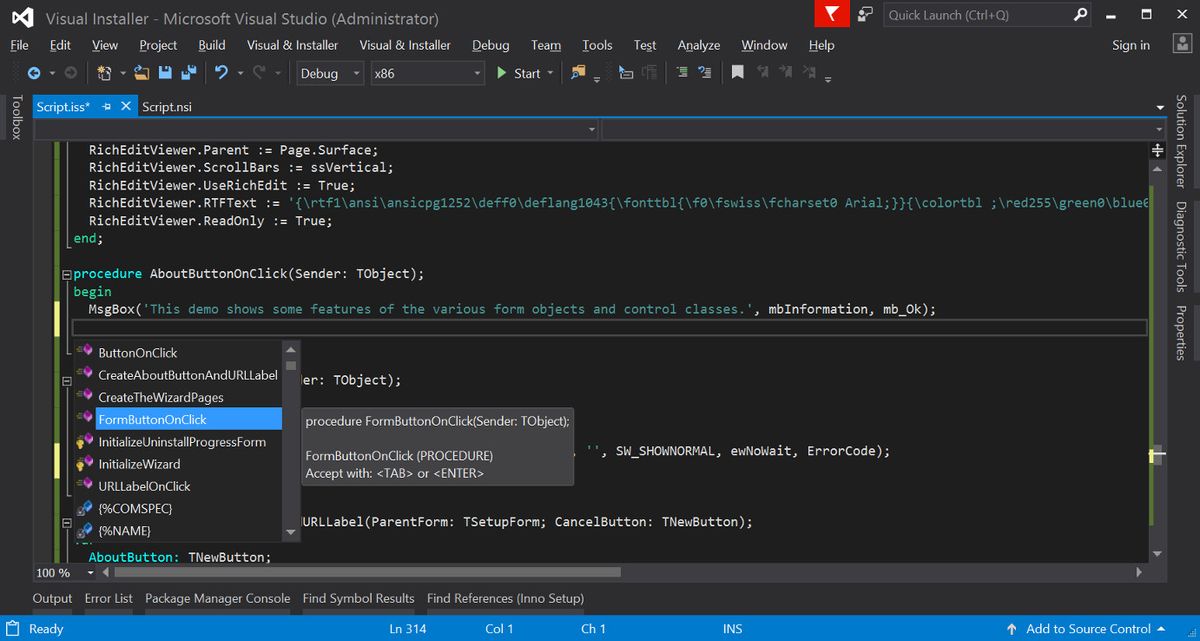The width and height of the screenshot is (1200, 641).
Task: Open the editor zoom level dropdown
Action: click(90, 573)
